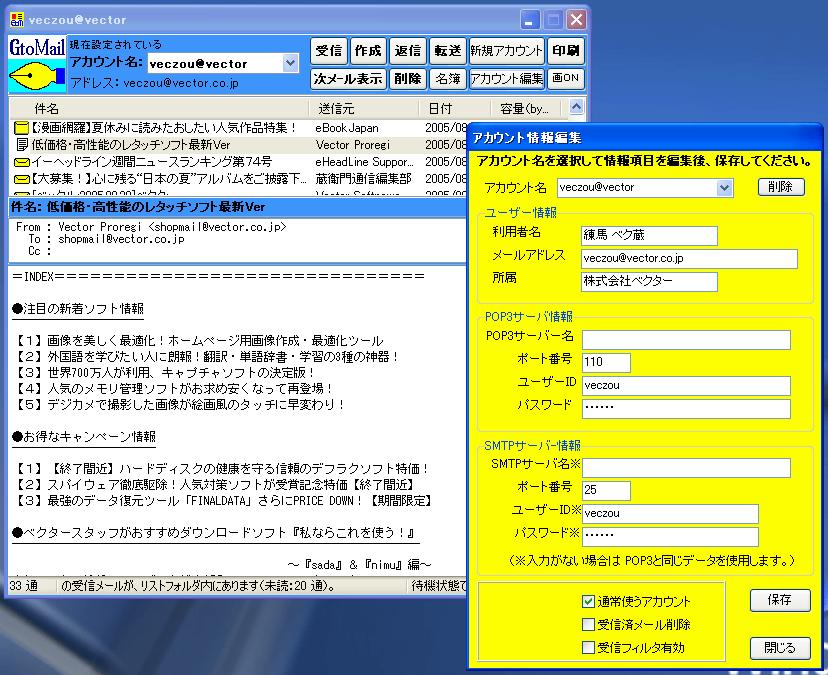This screenshot has height=675, width=828.
Task: Close the veczou@vector main window
Action: pyautogui.click(x=576, y=21)
